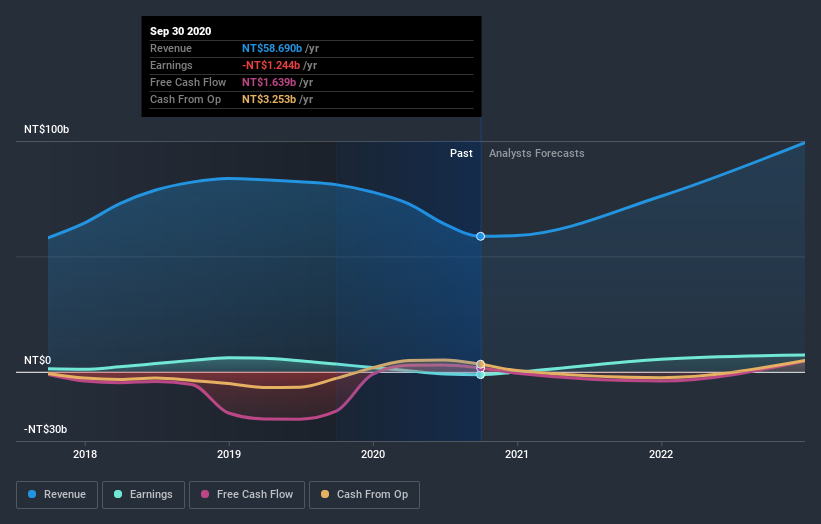Toggle the Free Cash Flow legend button
Screen dimensions: 821x524
pyautogui.click(x=247, y=495)
